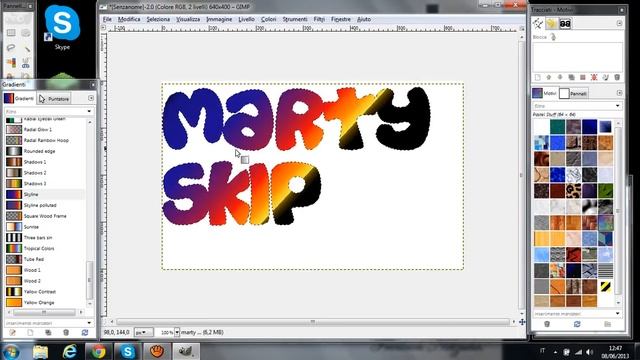
Task: Click the delete gradient trash icon
Action: (x=66, y=333)
